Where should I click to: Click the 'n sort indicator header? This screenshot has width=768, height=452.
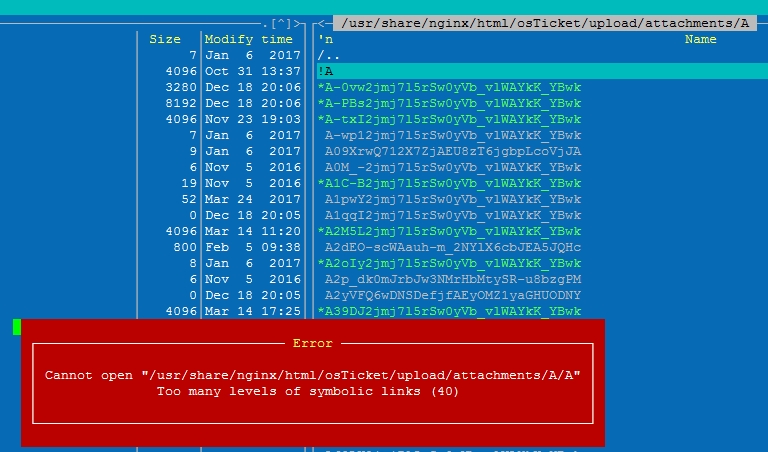click(325, 39)
